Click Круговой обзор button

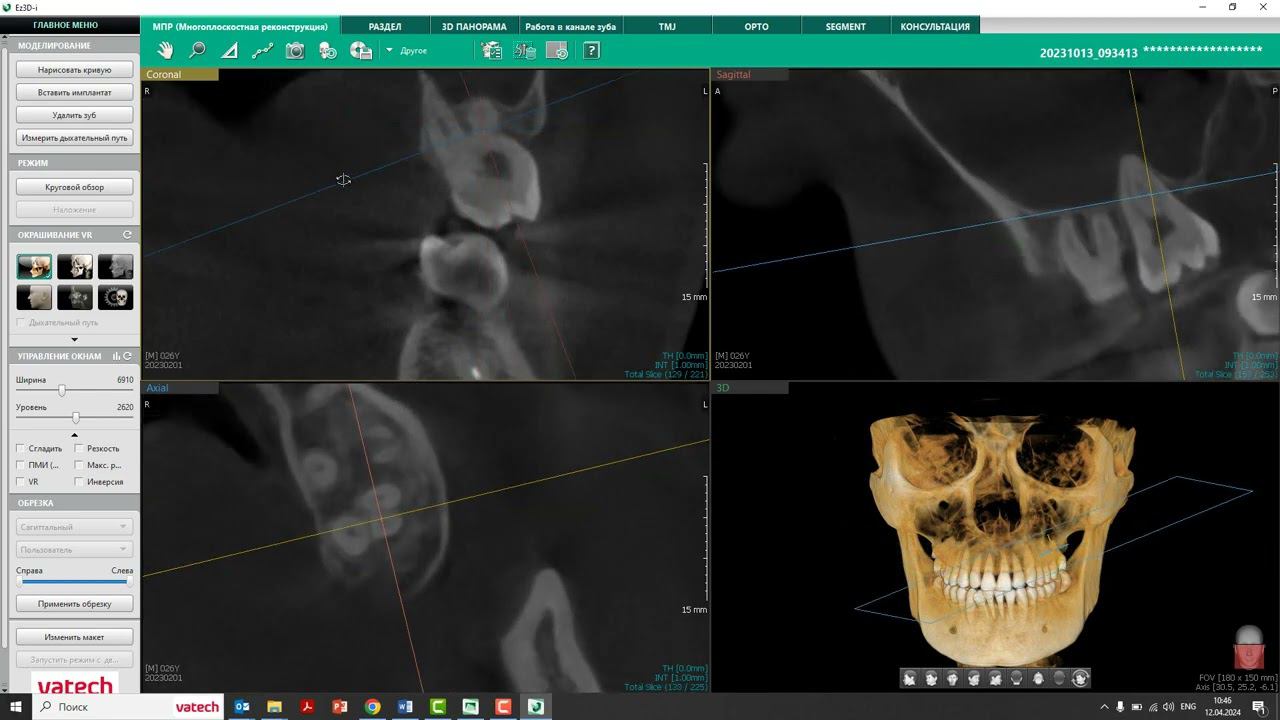(75, 187)
